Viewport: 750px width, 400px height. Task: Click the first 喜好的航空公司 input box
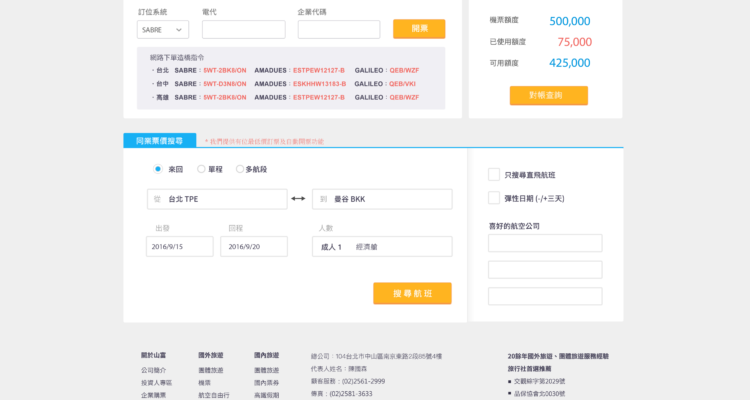tap(545, 243)
